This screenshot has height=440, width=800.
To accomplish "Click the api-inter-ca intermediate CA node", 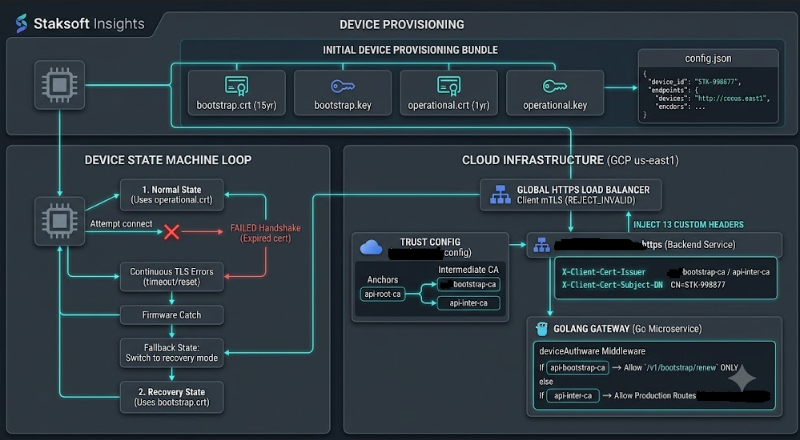I will point(468,303).
